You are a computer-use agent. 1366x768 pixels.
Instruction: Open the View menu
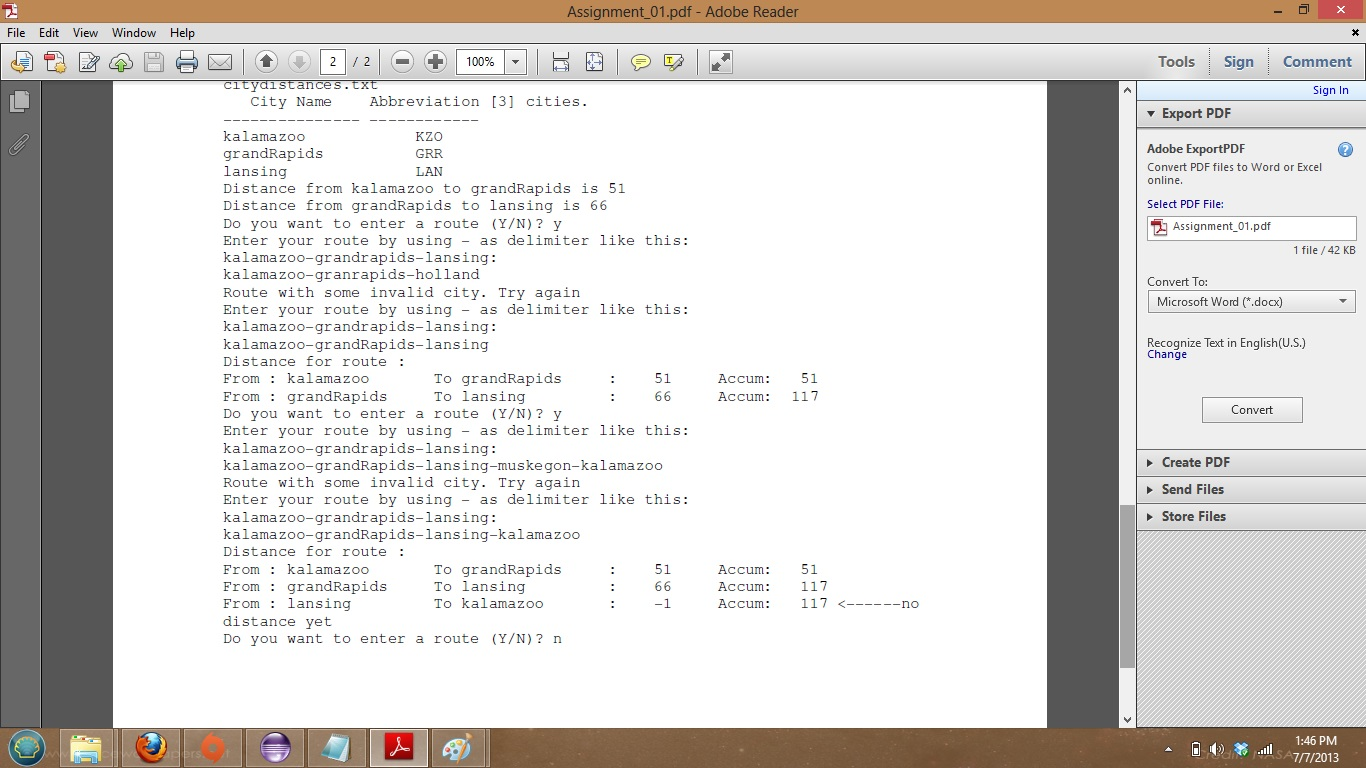coord(86,33)
